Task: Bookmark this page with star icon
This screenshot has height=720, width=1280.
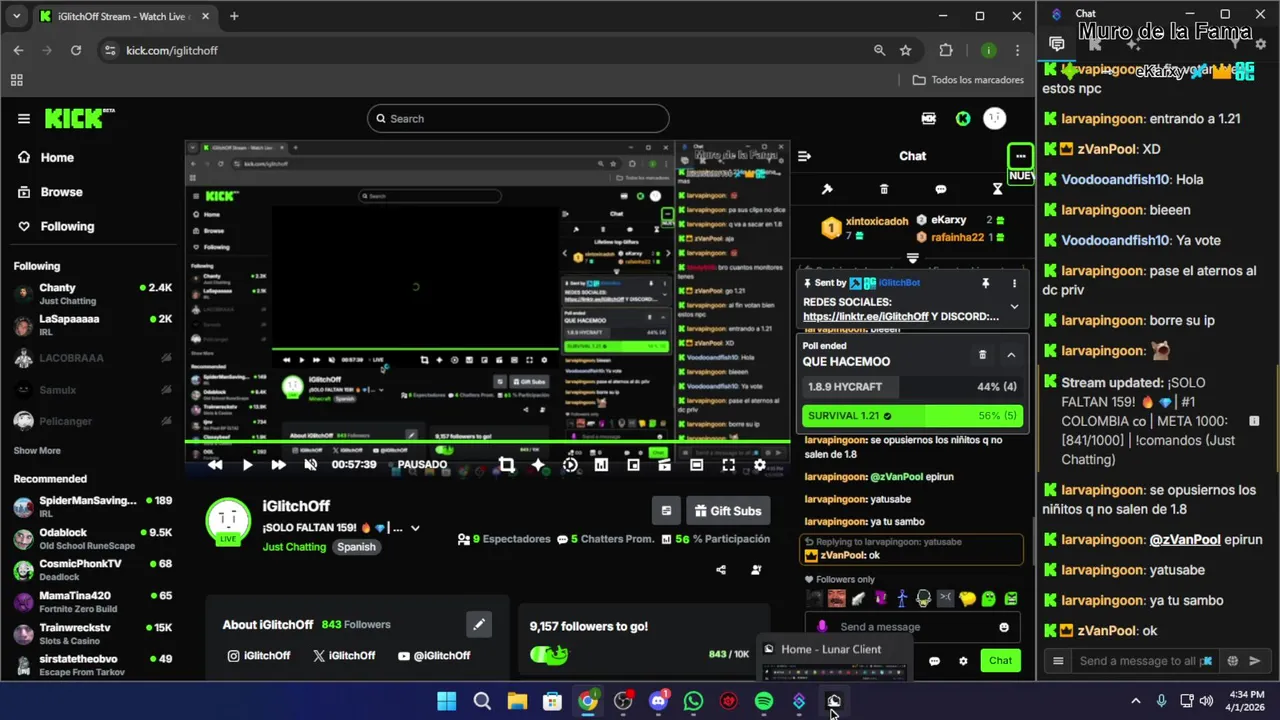Action: tap(905, 50)
